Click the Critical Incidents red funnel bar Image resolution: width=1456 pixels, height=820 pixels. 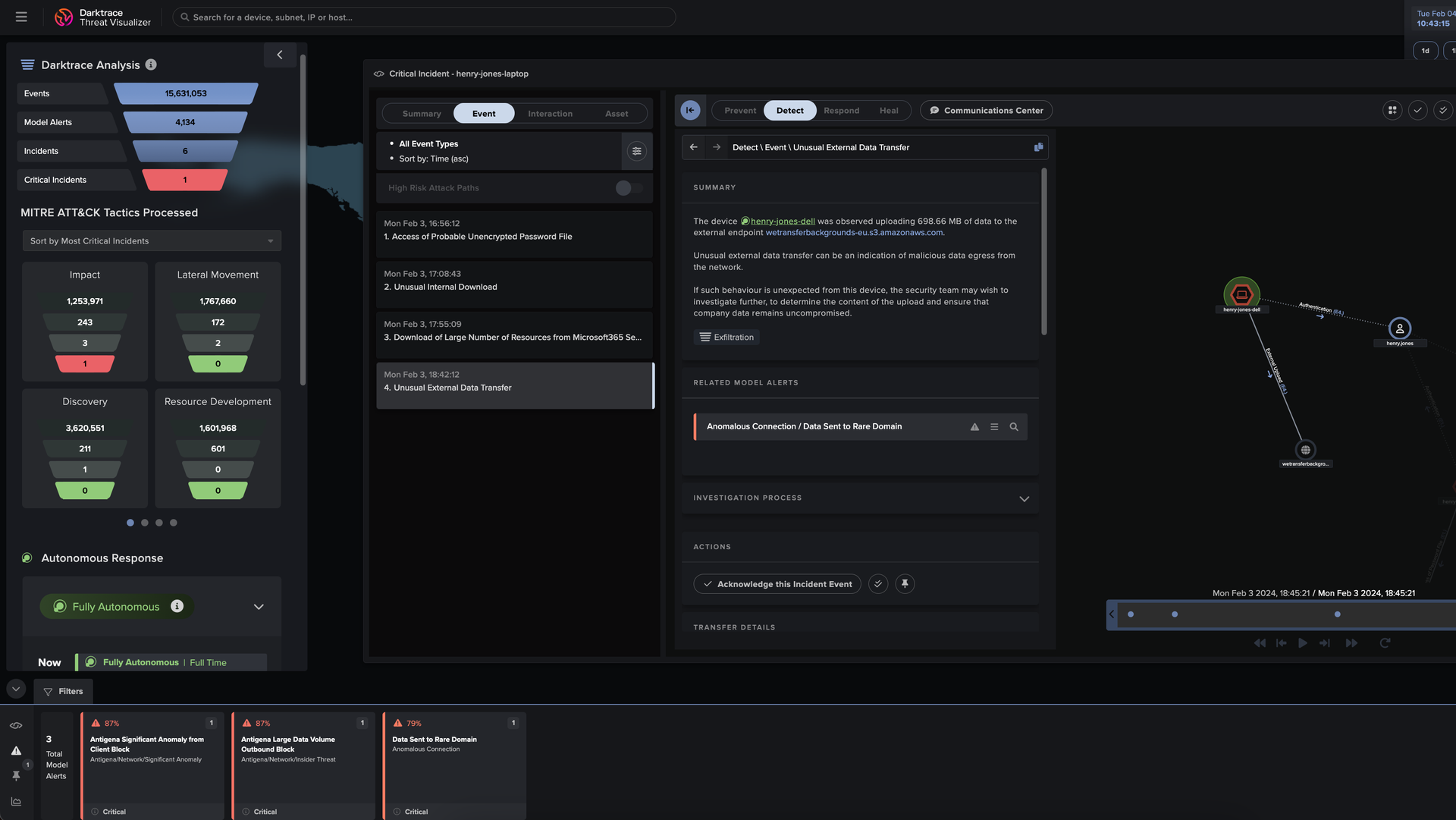click(185, 180)
